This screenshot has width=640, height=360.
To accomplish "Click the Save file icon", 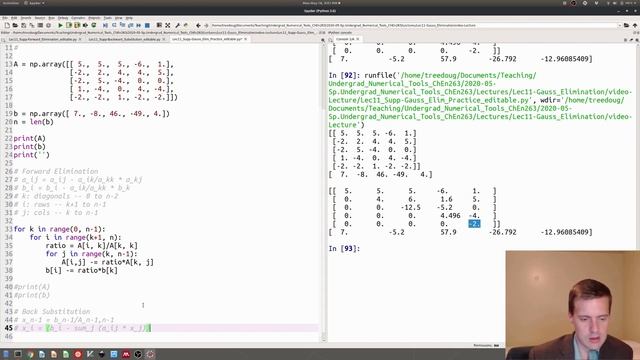I will (x=23, y=25).
